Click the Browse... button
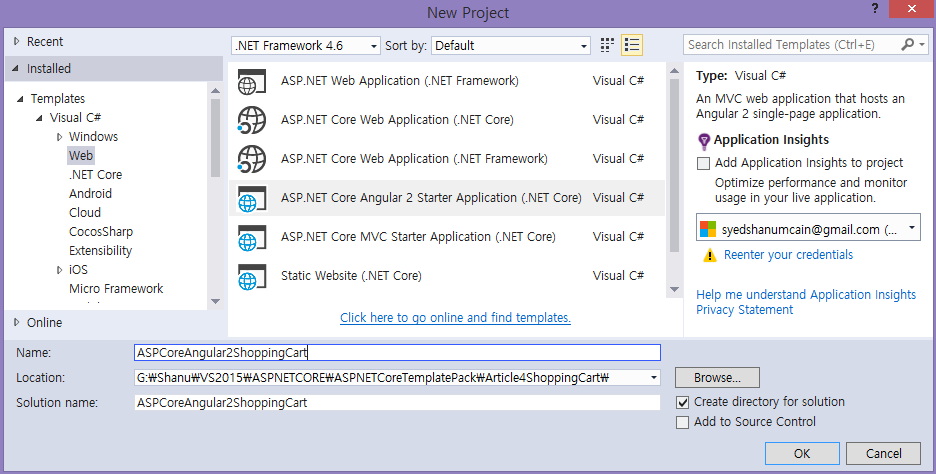Viewport: 936px width, 474px height. pos(717,378)
